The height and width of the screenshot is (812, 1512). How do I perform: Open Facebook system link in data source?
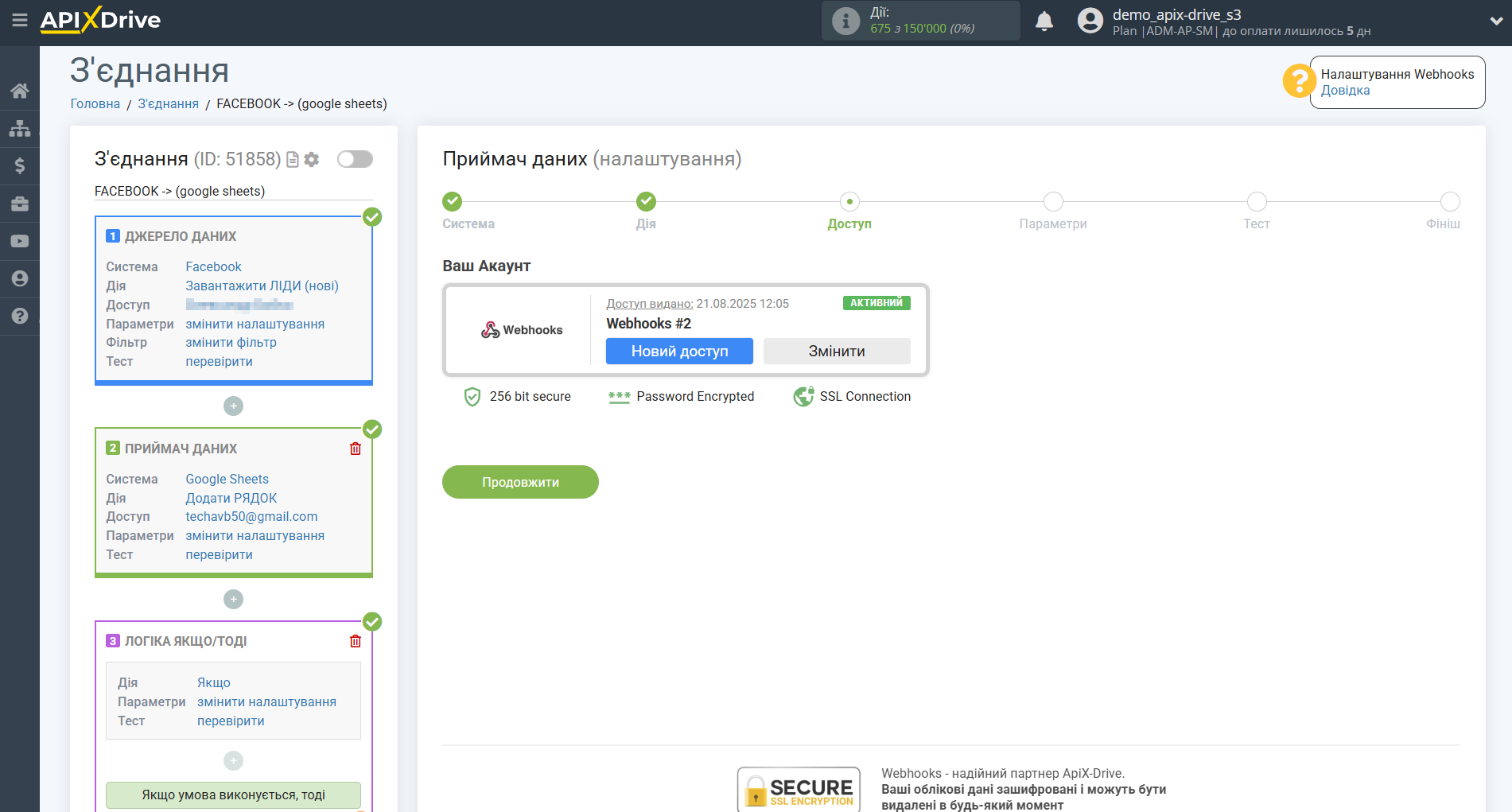(x=213, y=267)
